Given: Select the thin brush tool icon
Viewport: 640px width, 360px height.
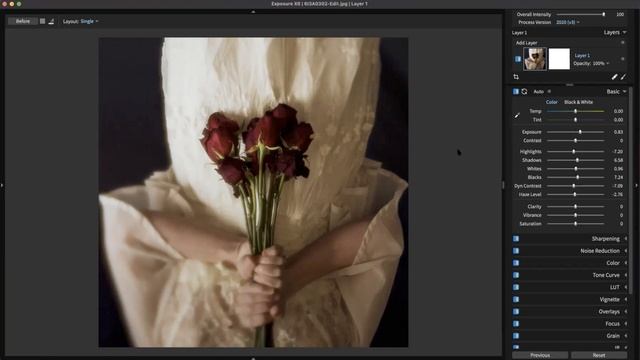Looking at the screenshot, I should [x=623, y=77].
